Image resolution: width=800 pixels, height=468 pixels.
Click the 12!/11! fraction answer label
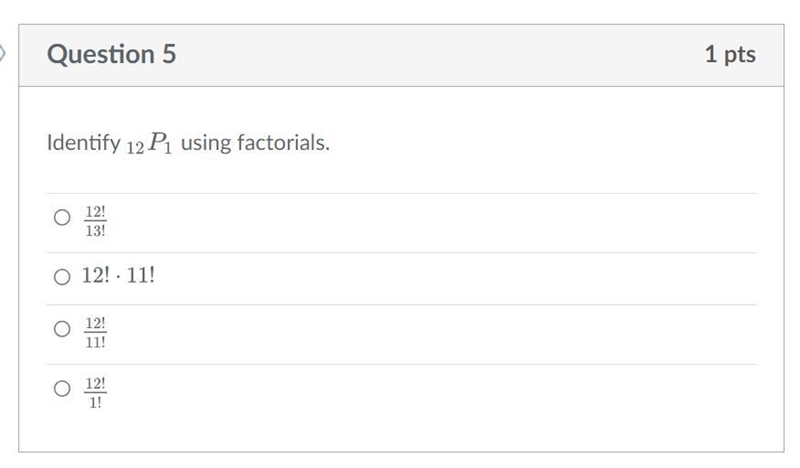click(95, 332)
